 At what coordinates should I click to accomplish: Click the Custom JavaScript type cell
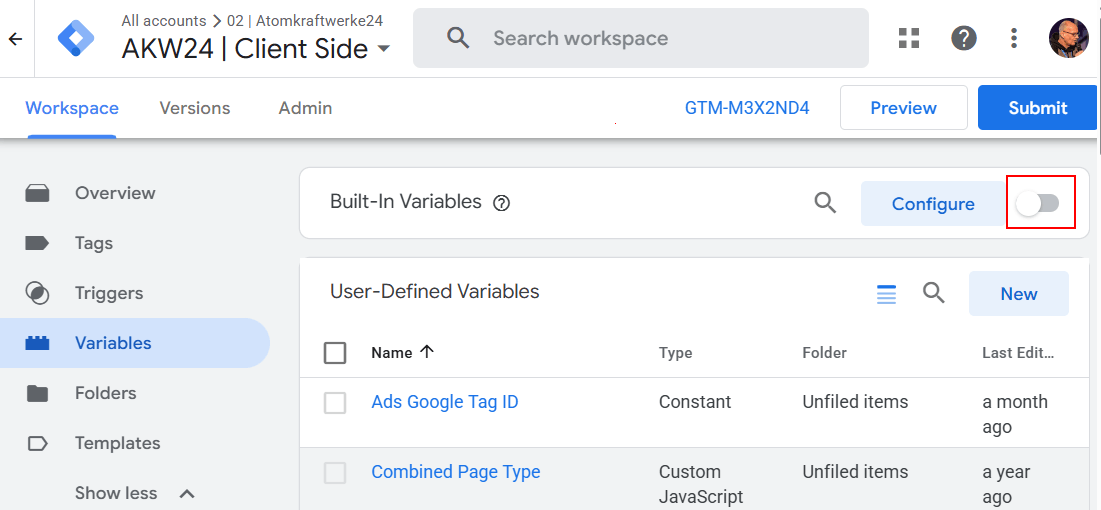click(x=701, y=484)
